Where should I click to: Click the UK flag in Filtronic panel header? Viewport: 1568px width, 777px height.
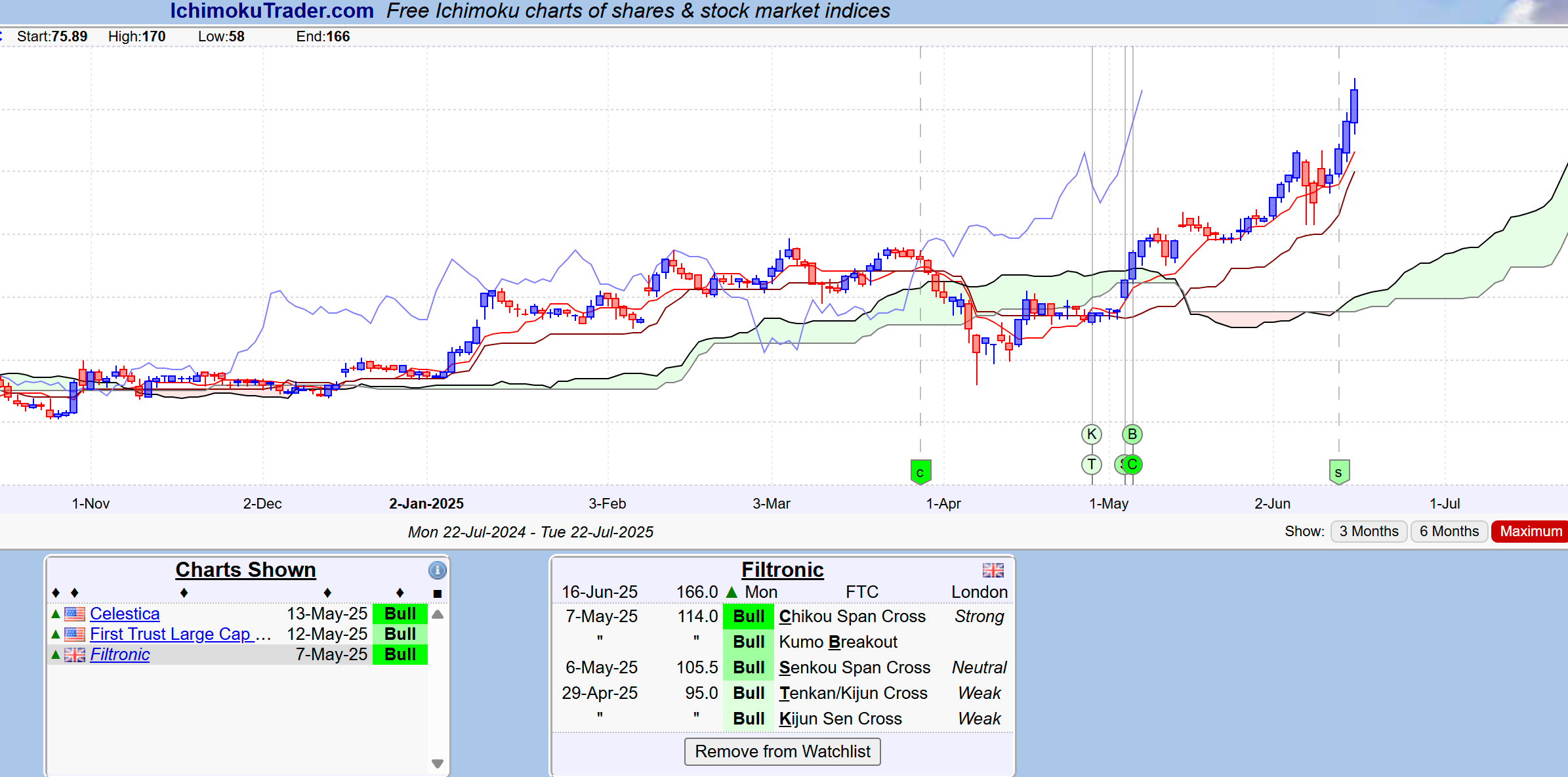coord(993,570)
